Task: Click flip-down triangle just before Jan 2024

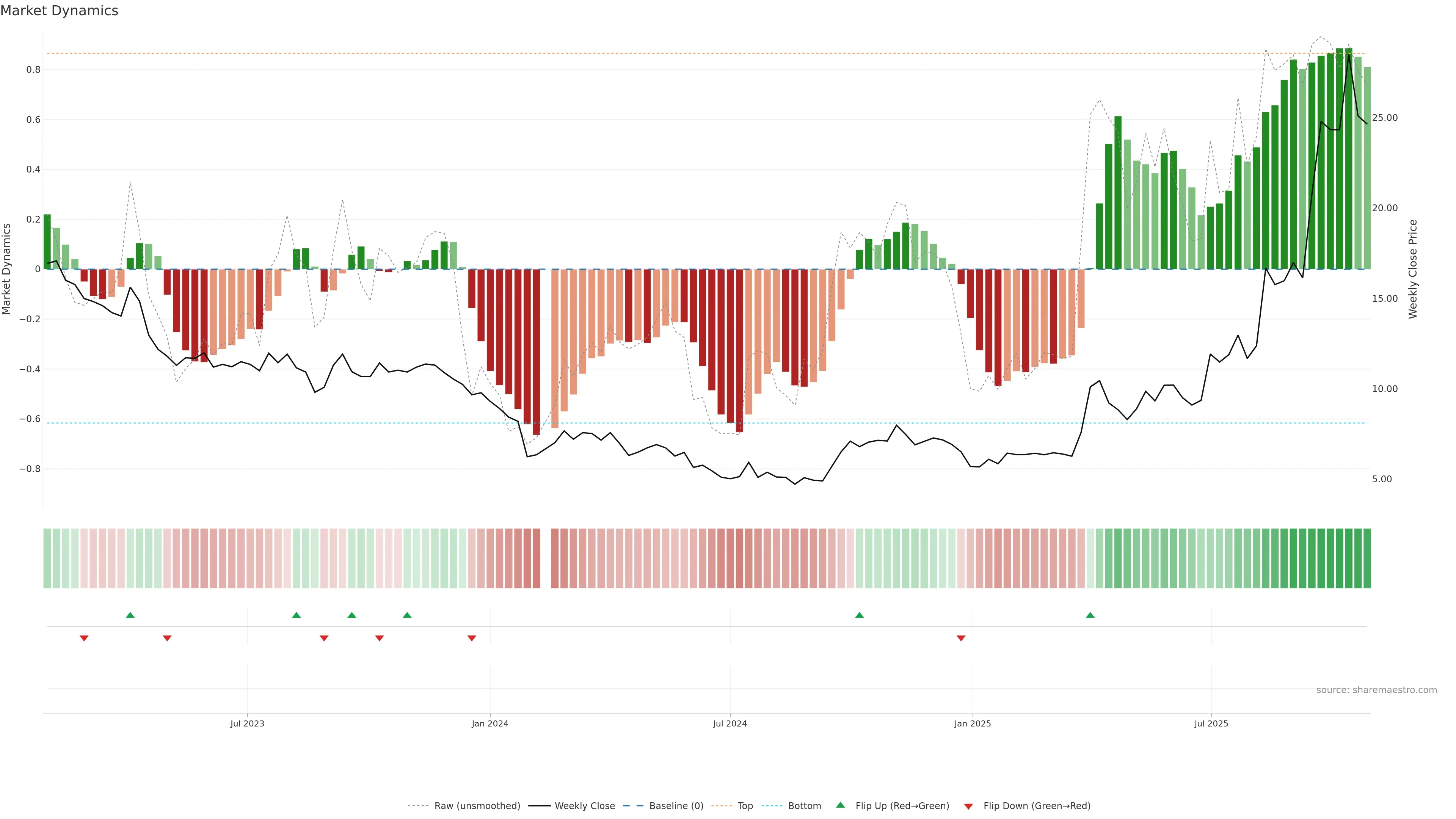Action: pos(472,638)
